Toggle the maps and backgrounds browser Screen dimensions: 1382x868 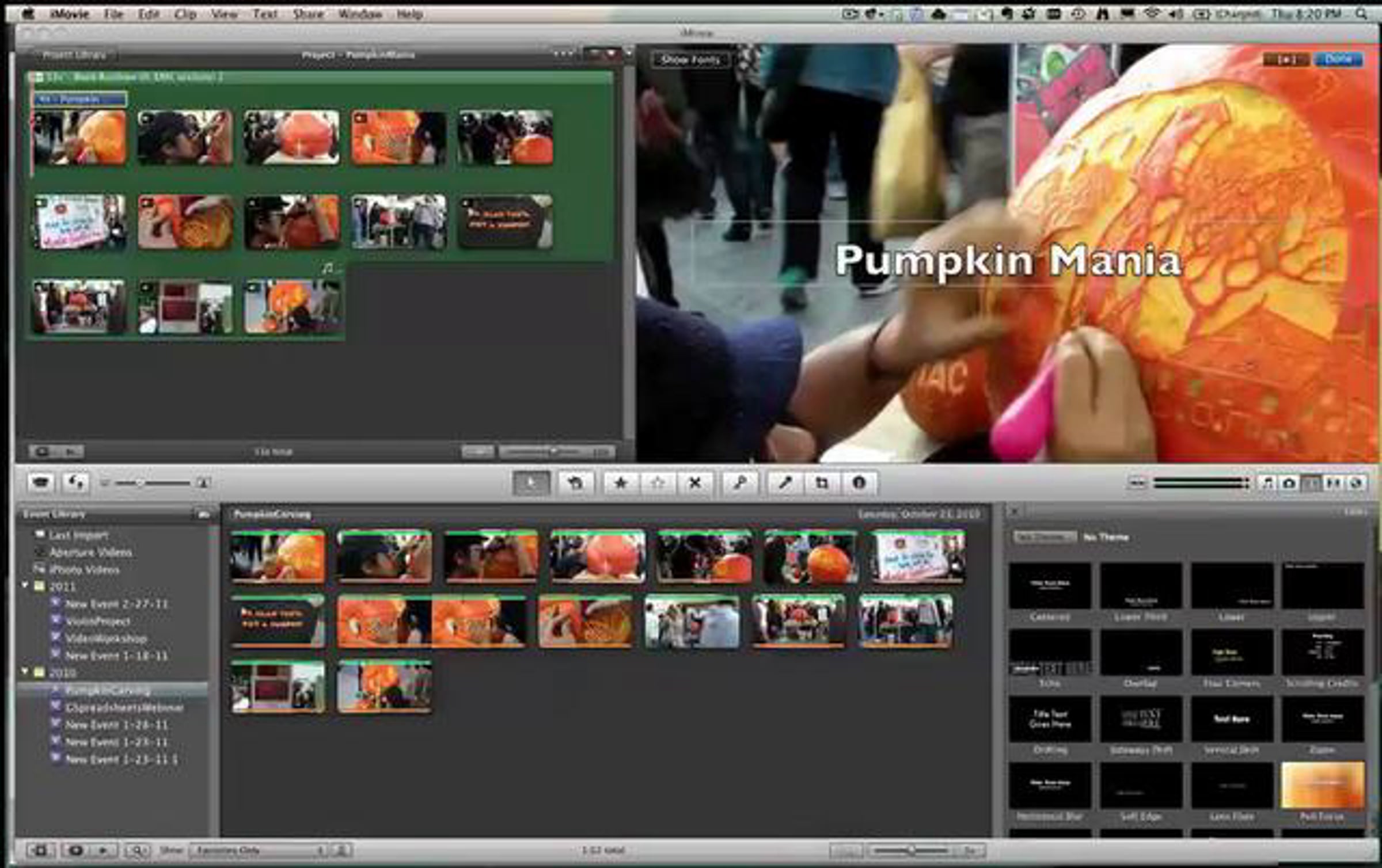[1356, 484]
